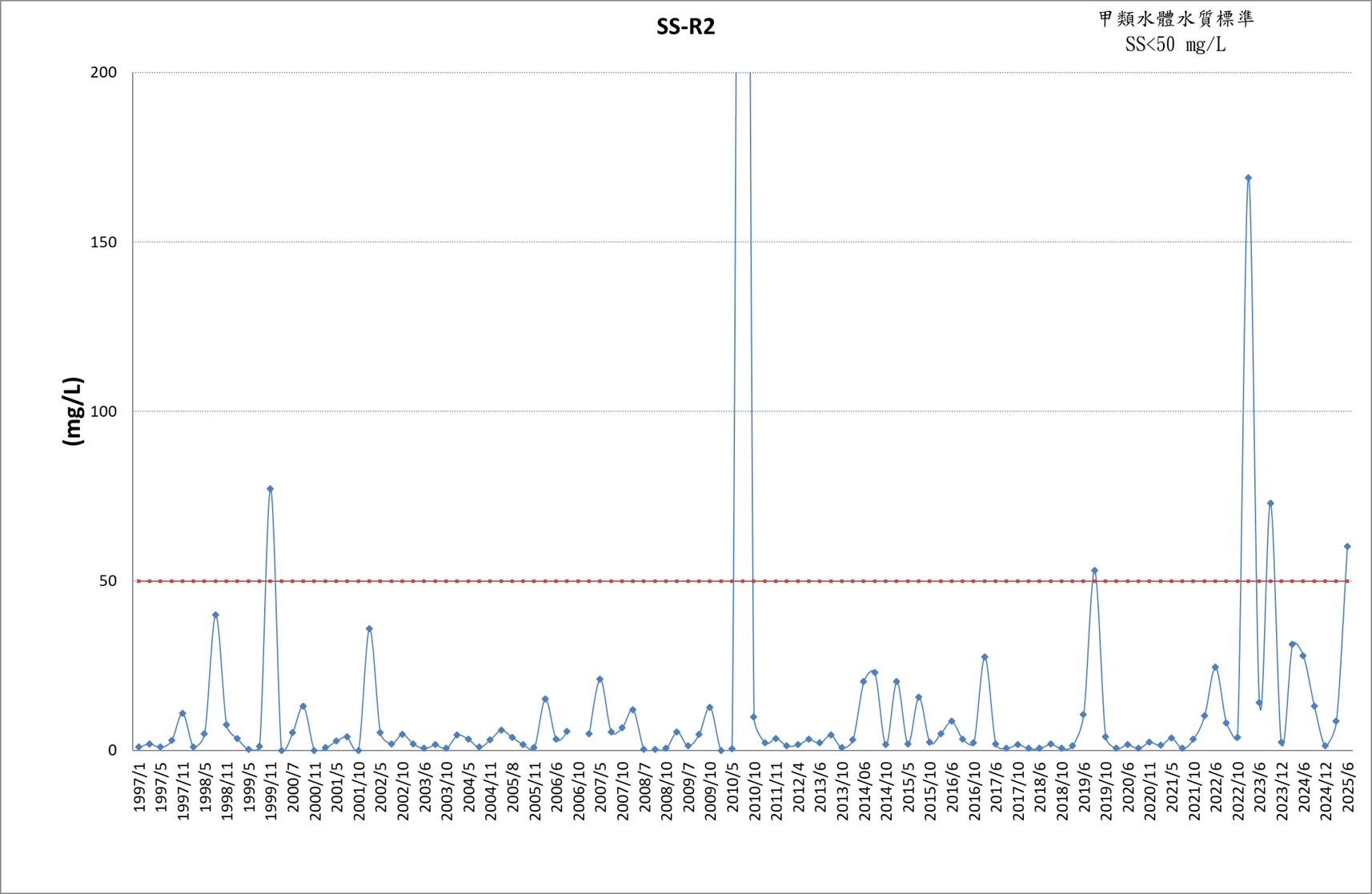1372x894 pixels.
Task: Select the 1998 peak data point near 40
Action: tap(215, 615)
